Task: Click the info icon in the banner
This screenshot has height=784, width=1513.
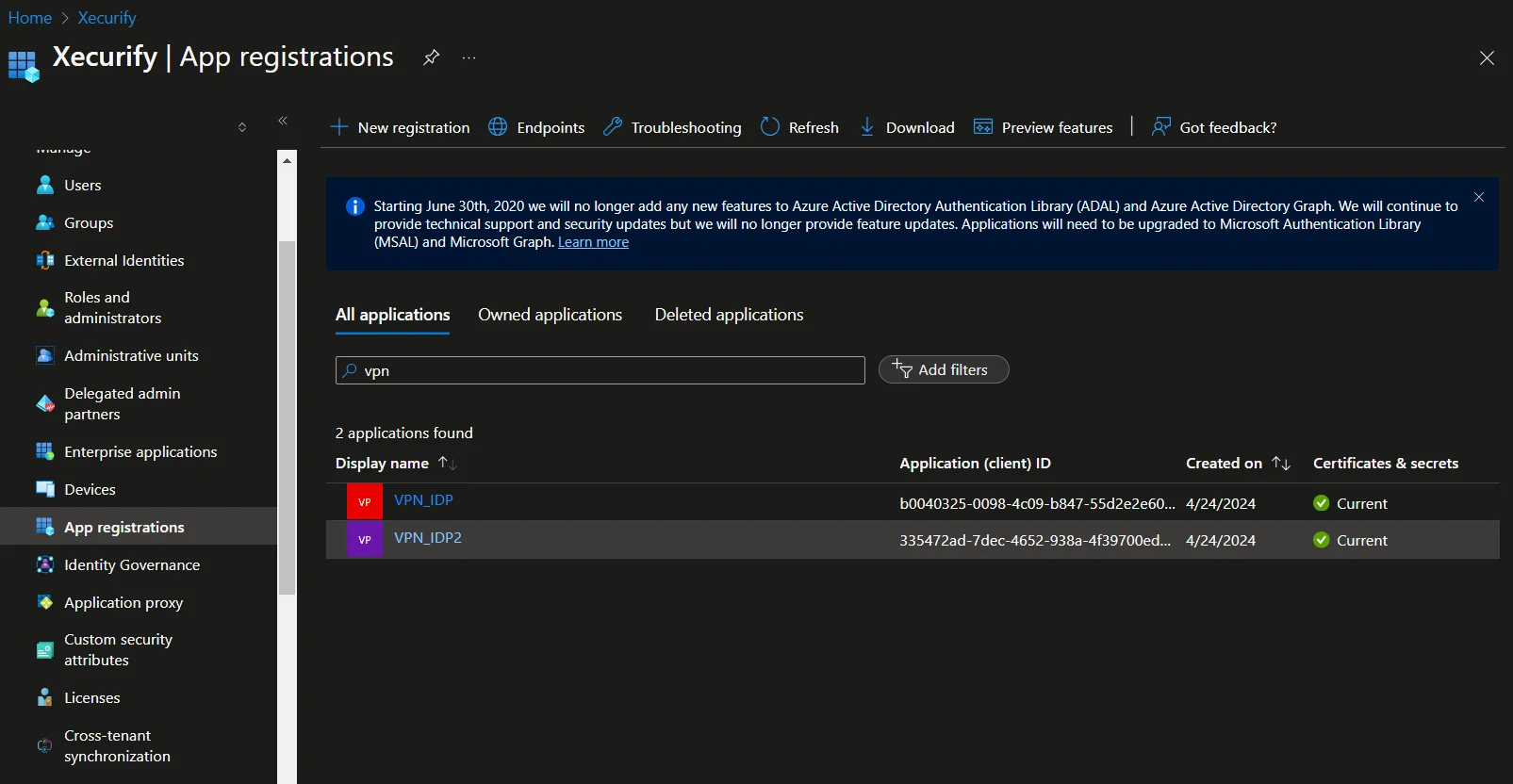Action: 355,206
